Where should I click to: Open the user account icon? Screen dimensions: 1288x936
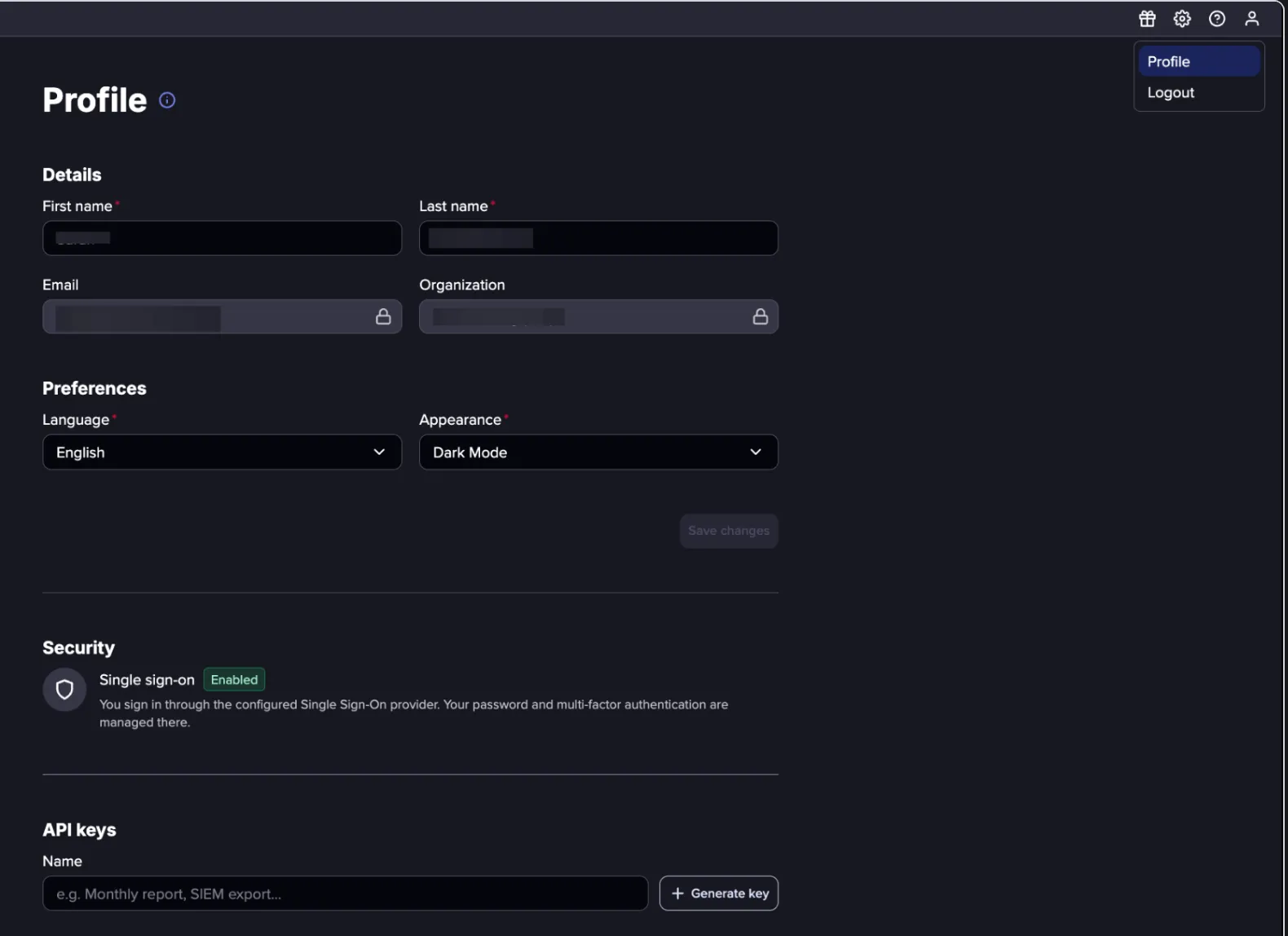pyautogui.click(x=1252, y=19)
